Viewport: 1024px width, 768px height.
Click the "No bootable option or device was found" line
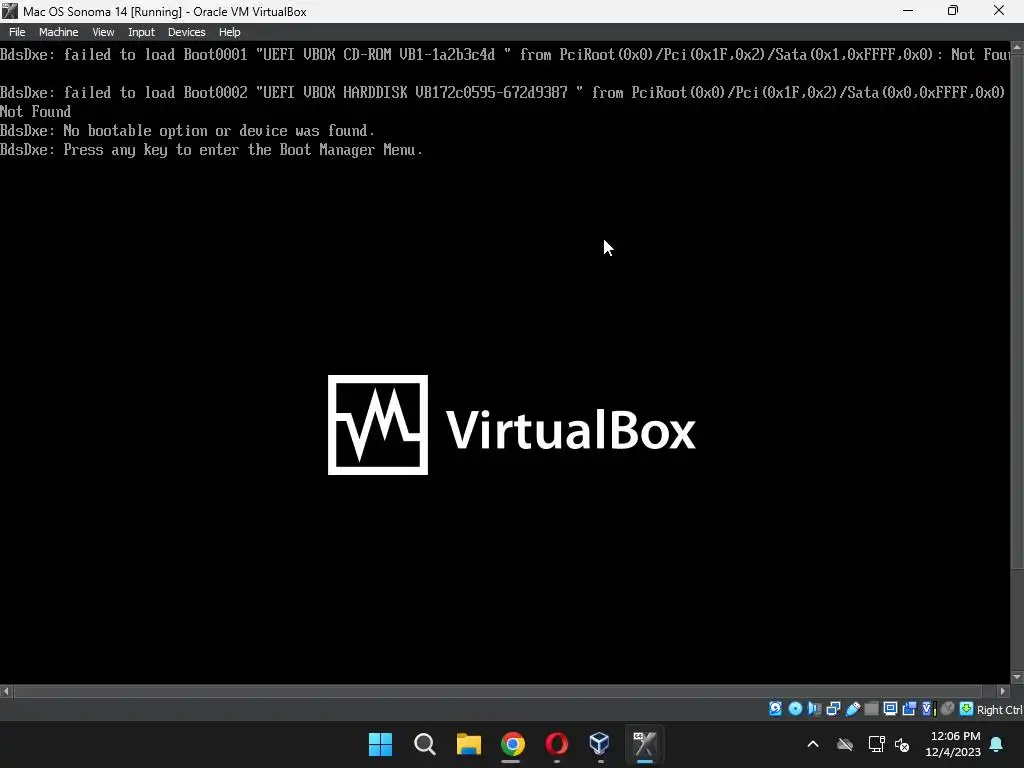click(x=187, y=131)
